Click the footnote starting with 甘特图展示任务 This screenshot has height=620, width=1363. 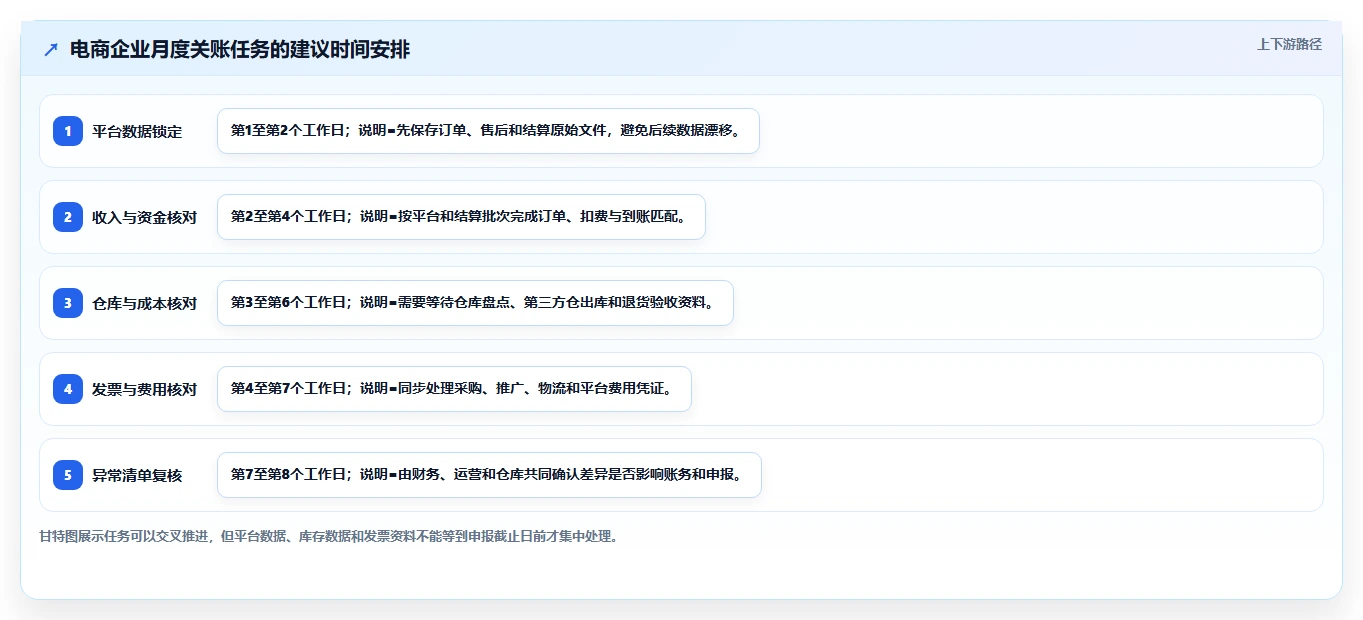tap(329, 537)
